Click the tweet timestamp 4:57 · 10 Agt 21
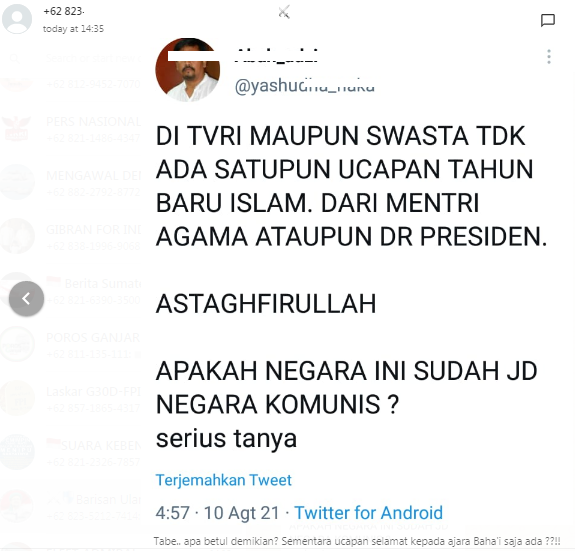 217,513
